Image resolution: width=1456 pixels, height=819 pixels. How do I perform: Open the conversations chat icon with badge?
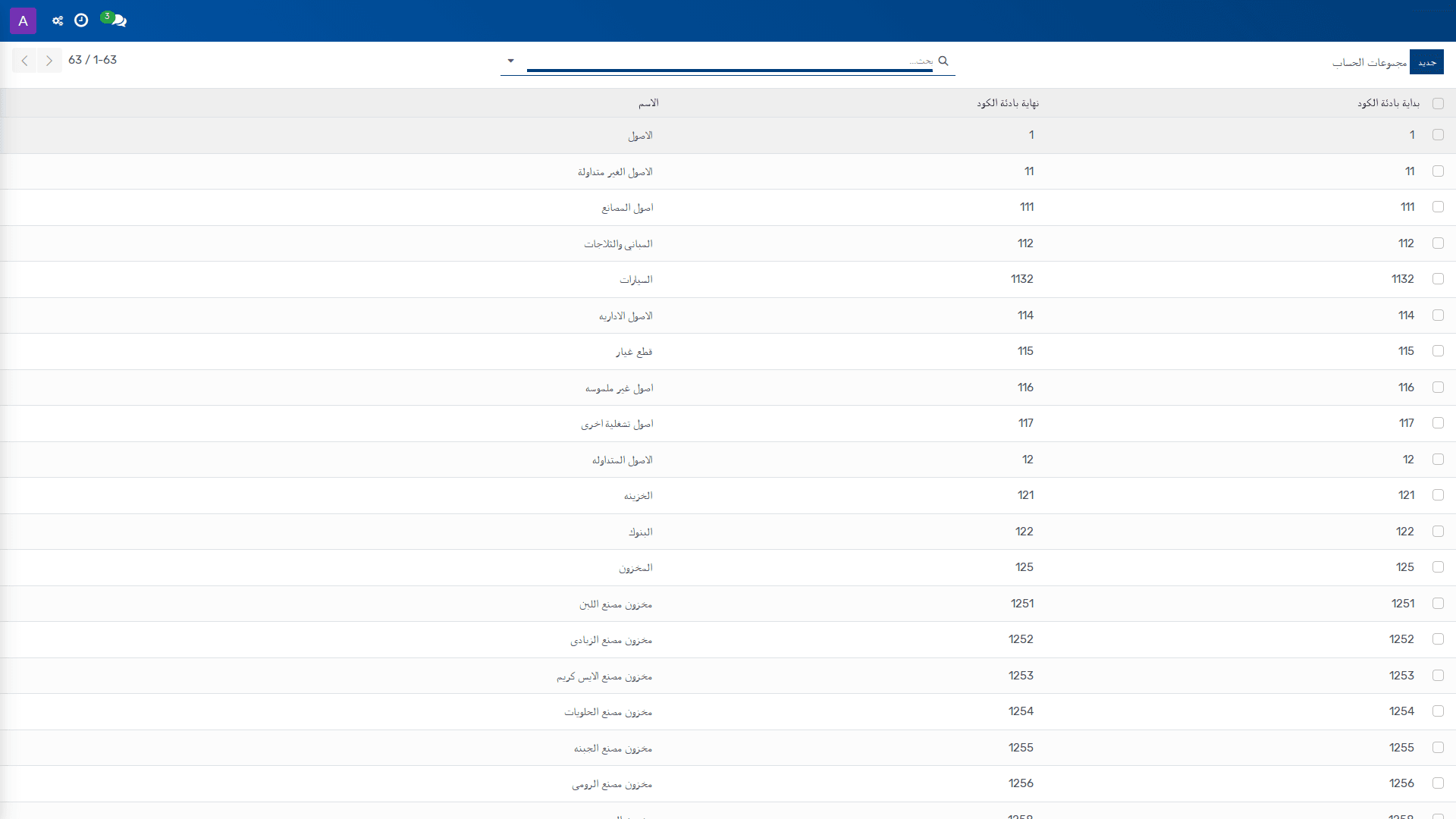(x=115, y=20)
